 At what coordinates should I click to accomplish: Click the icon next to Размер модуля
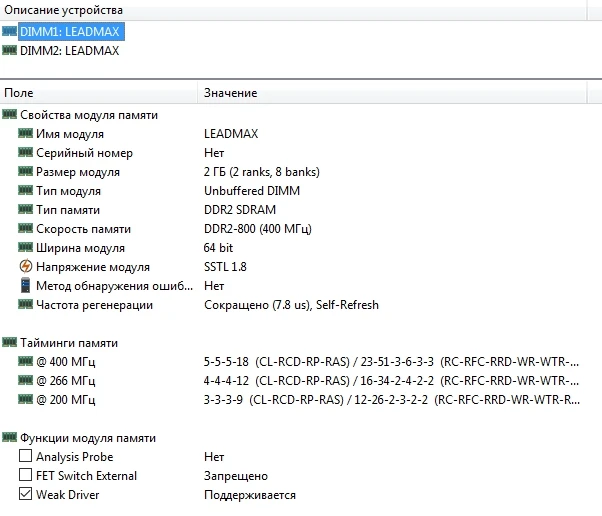coord(25,171)
